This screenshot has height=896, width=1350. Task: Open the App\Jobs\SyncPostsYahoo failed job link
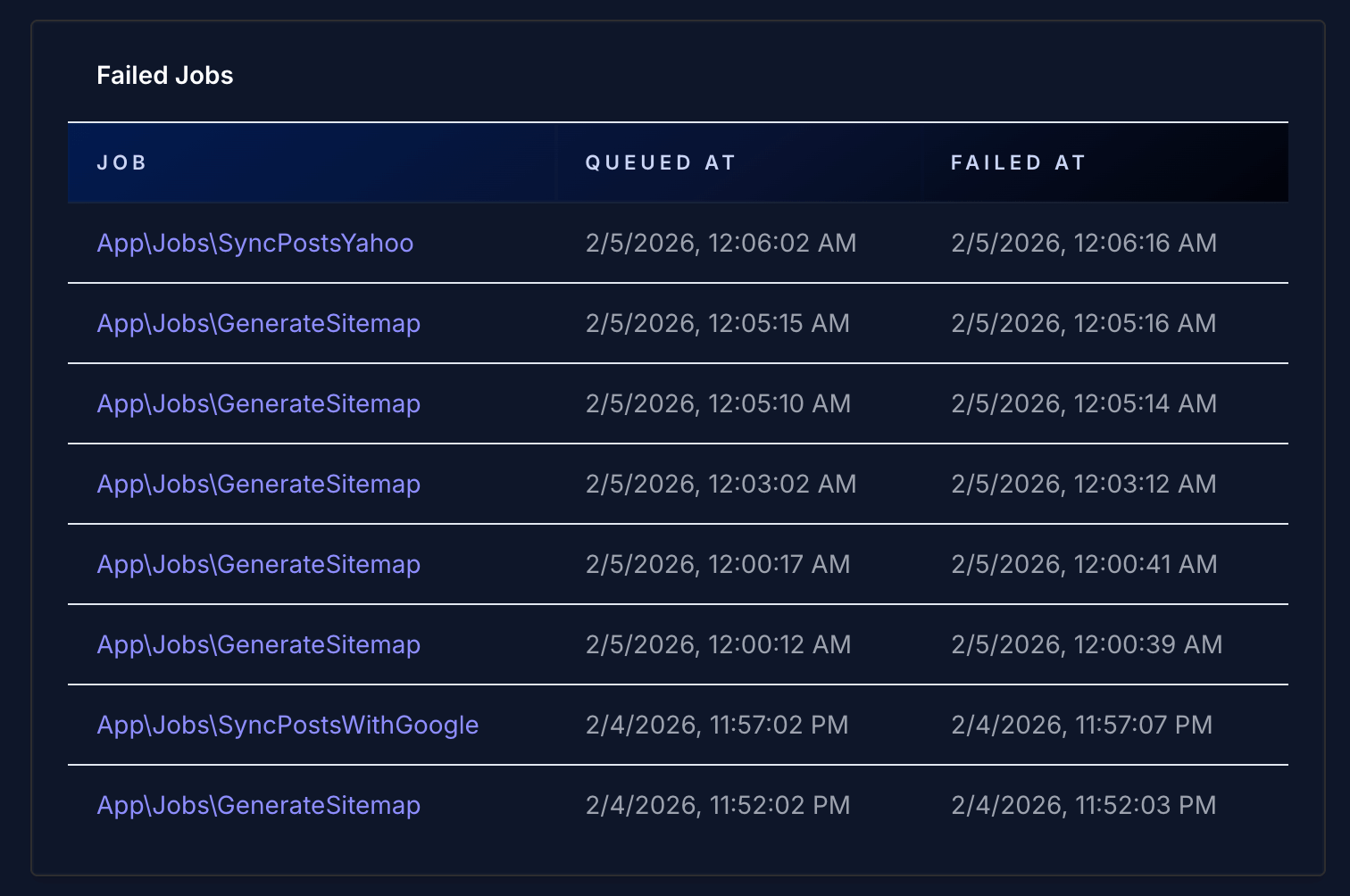254,243
